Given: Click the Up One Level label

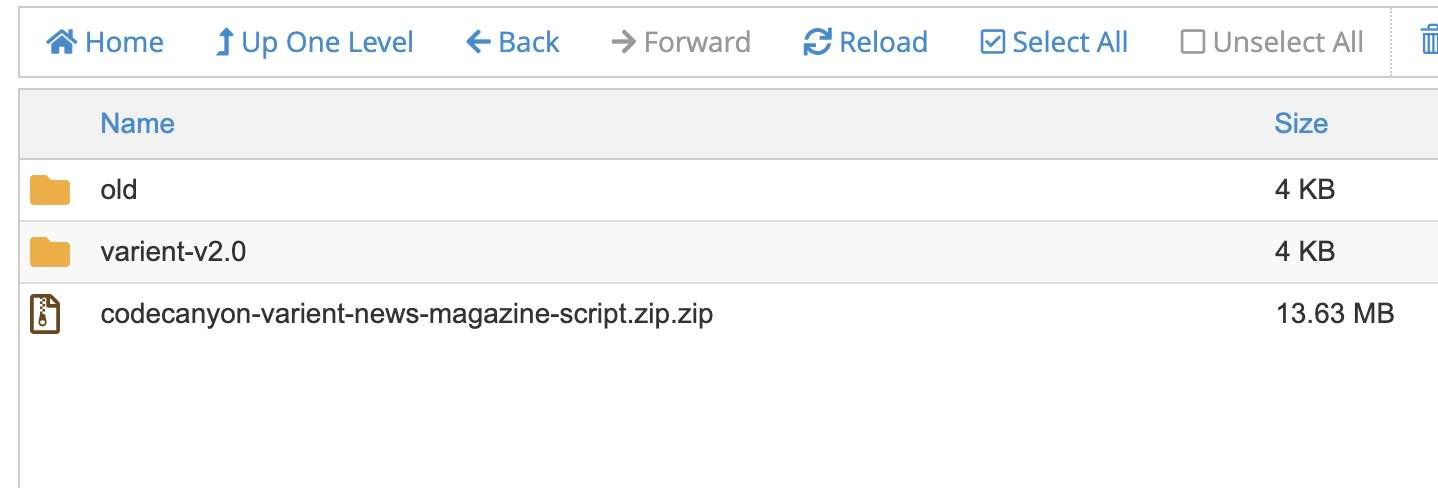Looking at the screenshot, I should coord(327,42).
